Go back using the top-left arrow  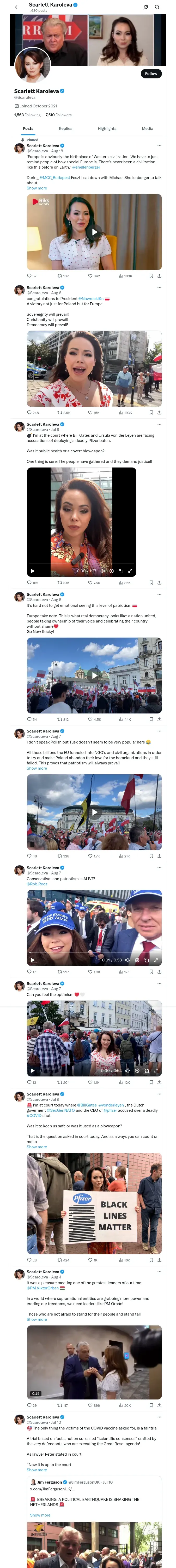(x=17, y=7)
